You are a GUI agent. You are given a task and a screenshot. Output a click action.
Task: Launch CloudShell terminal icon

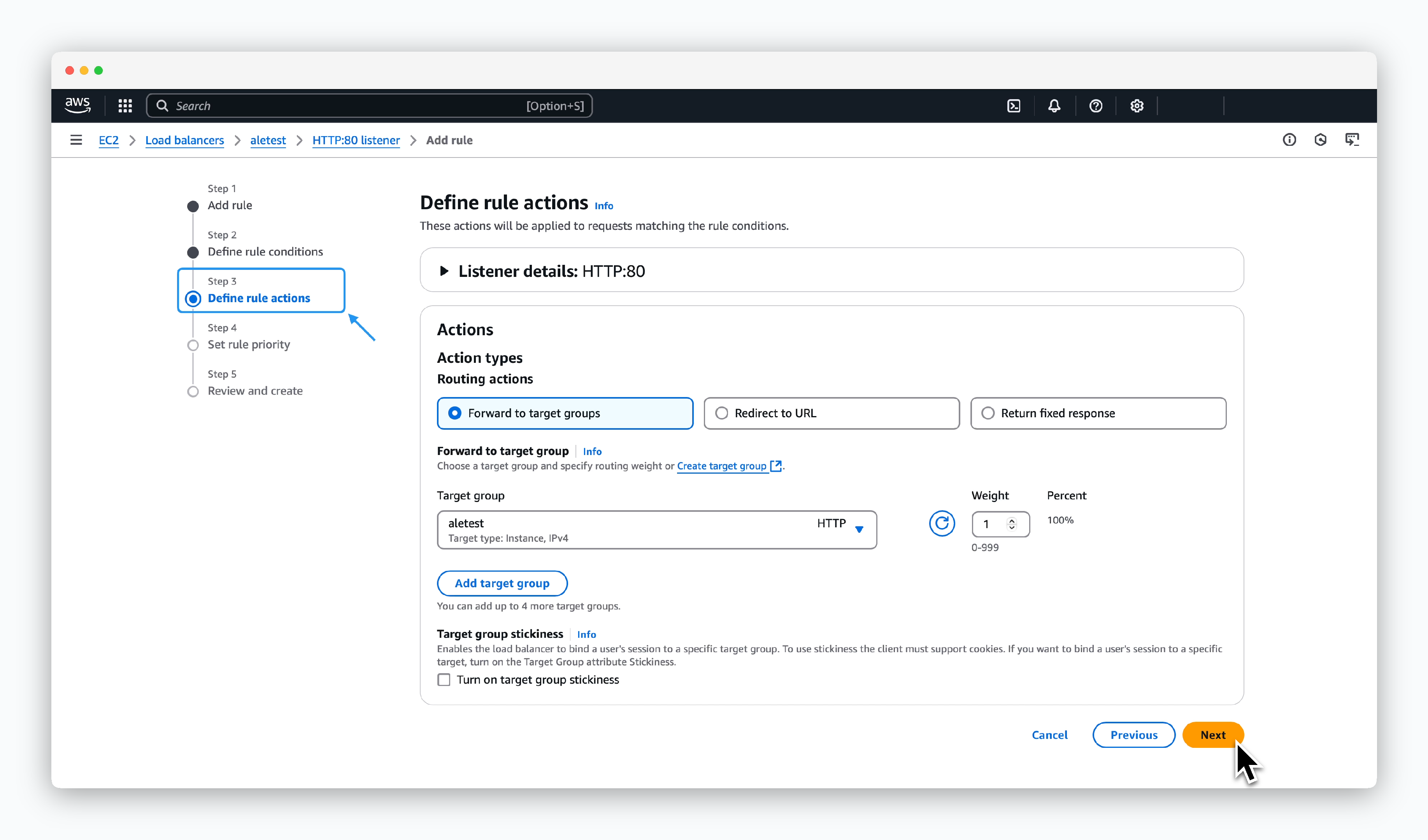tap(1014, 106)
